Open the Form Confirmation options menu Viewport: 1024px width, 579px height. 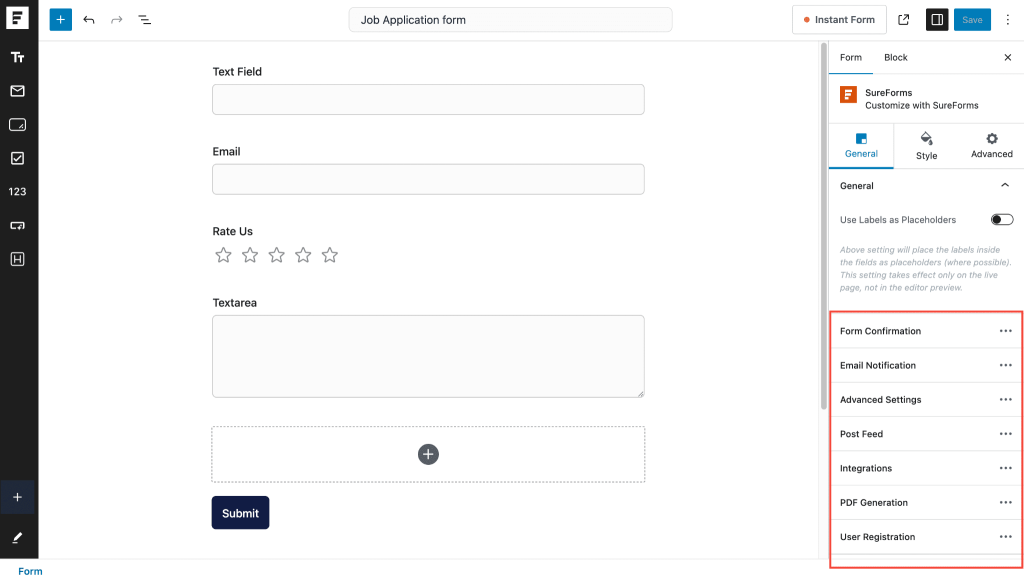click(1005, 331)
